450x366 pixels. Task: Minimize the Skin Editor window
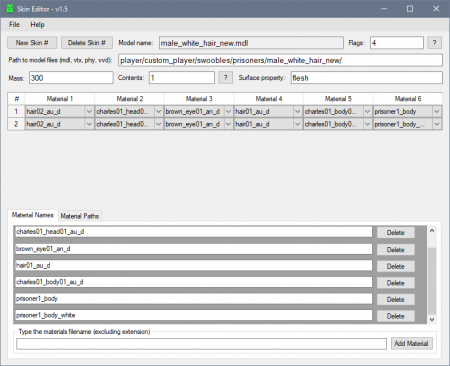click(384, 9)
